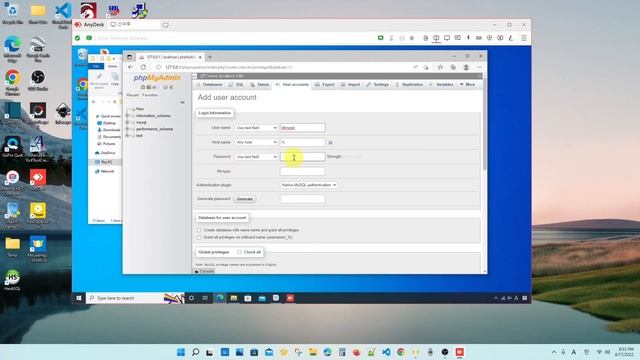
Task: Open AnyDesk hamburger menu
Action: pos(524,38)
